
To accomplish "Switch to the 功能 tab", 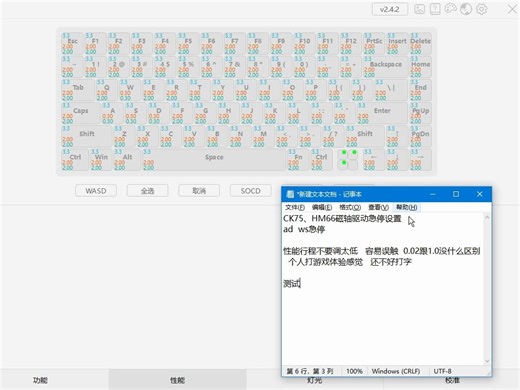I will 40,380.
